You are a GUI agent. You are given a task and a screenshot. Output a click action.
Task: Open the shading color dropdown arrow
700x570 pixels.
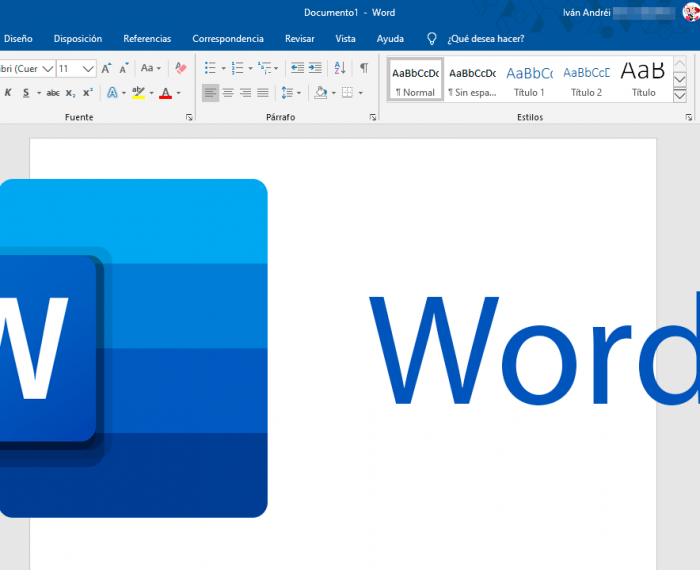coord(333,93)
